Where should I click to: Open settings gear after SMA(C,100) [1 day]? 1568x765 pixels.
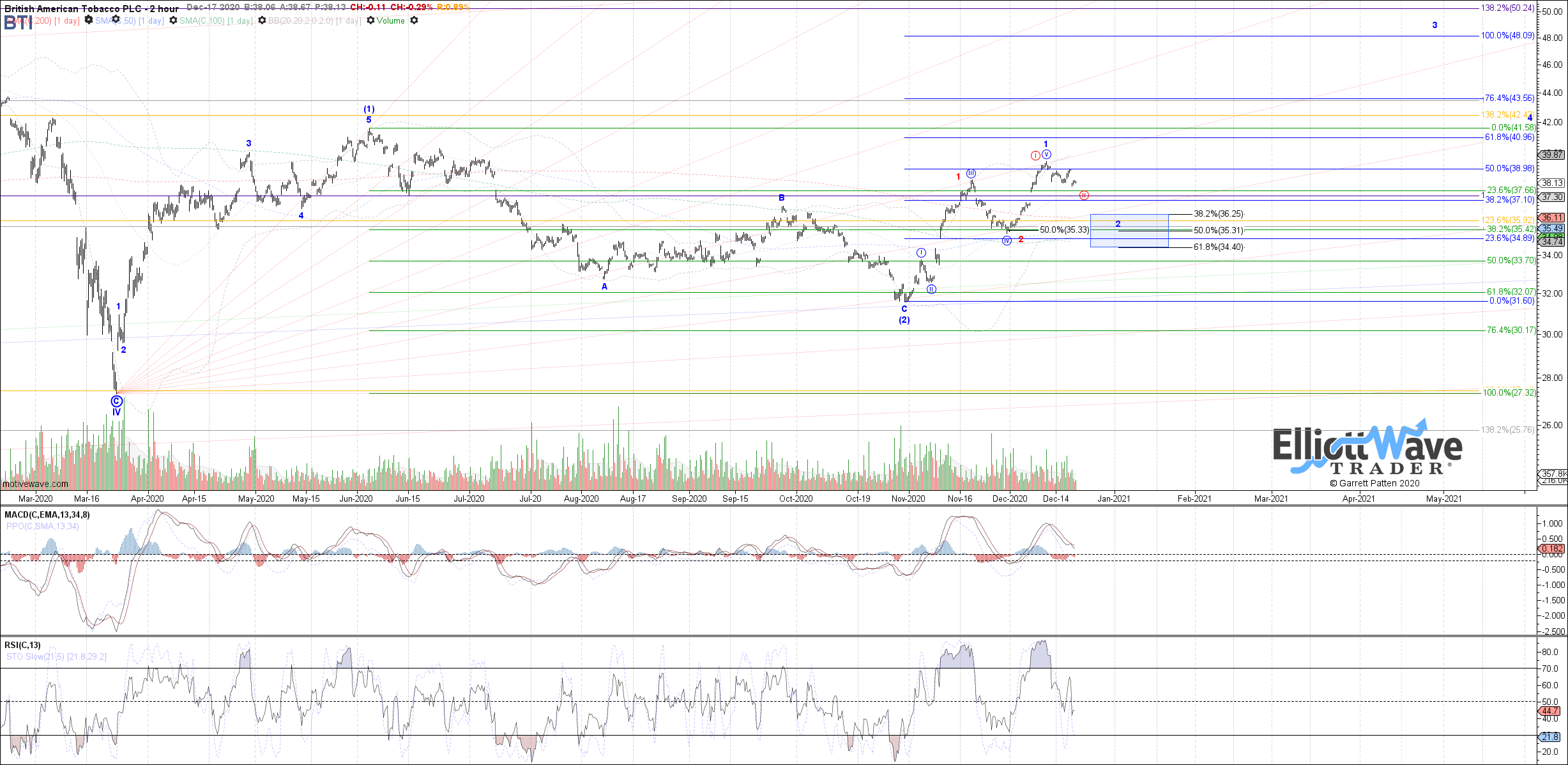[x=262, y=20]
